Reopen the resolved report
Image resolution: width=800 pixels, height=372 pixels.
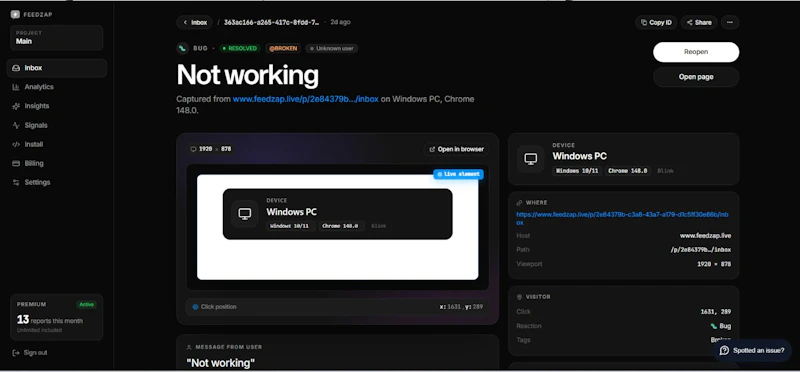click(696, 52)
